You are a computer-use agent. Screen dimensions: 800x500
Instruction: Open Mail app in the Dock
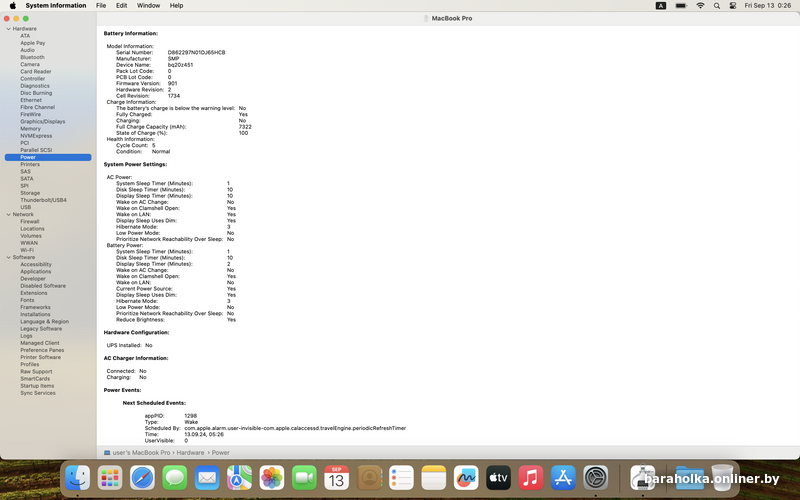coord(207,478)
